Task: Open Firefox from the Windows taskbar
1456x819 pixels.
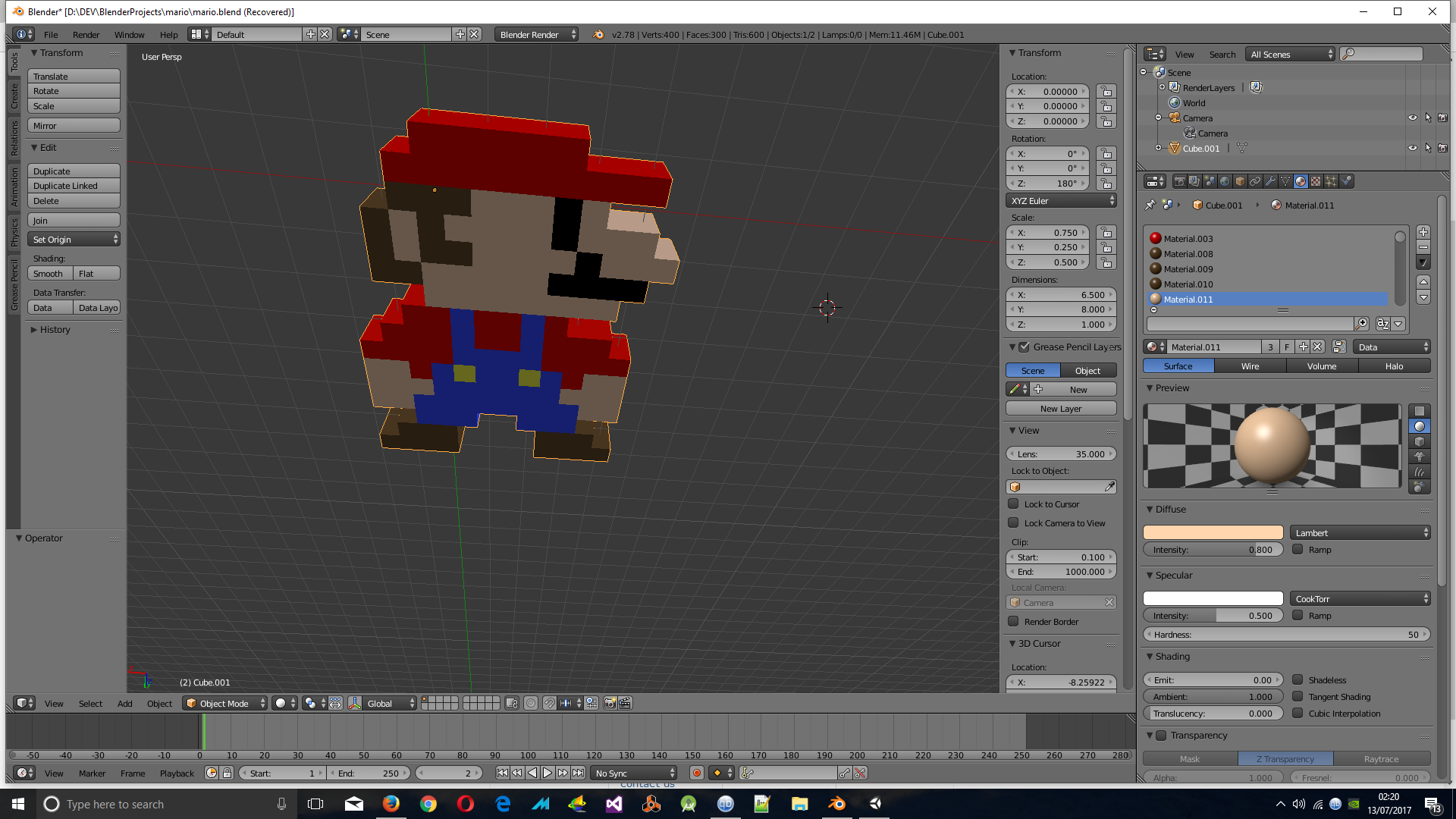Action: pos(391,804)
